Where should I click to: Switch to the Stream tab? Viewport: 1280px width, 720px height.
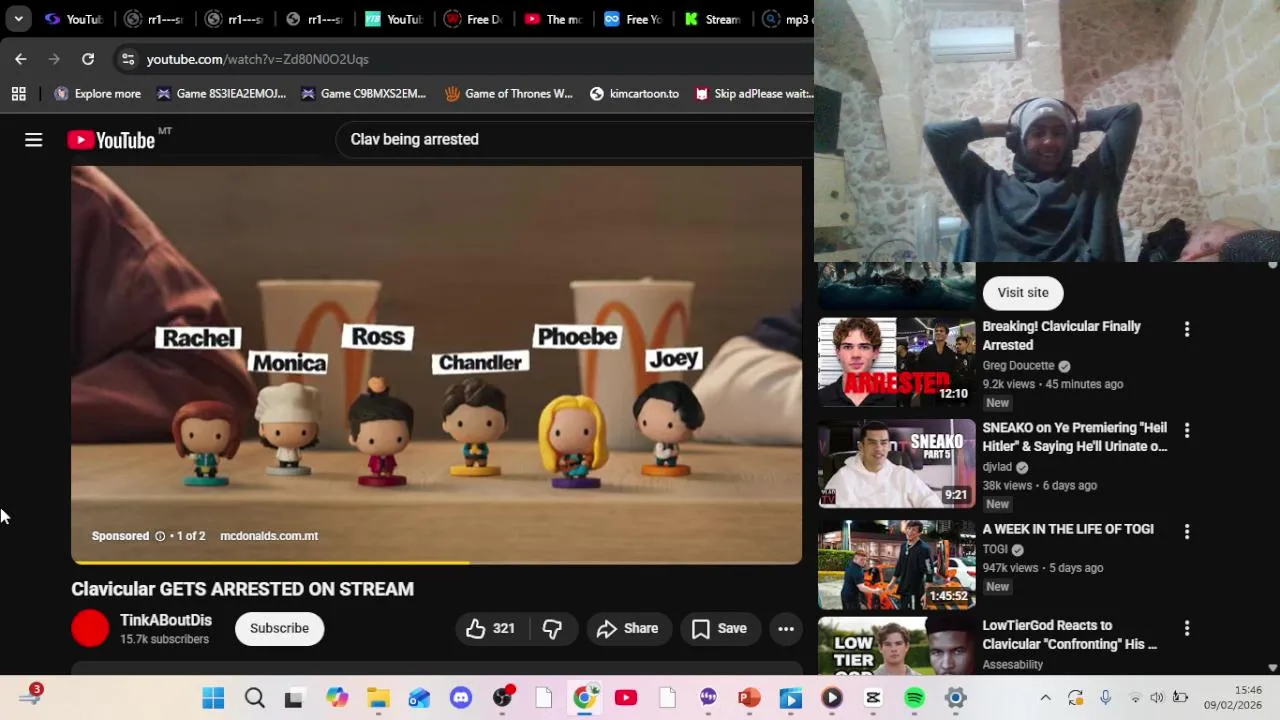click(713, 19)
